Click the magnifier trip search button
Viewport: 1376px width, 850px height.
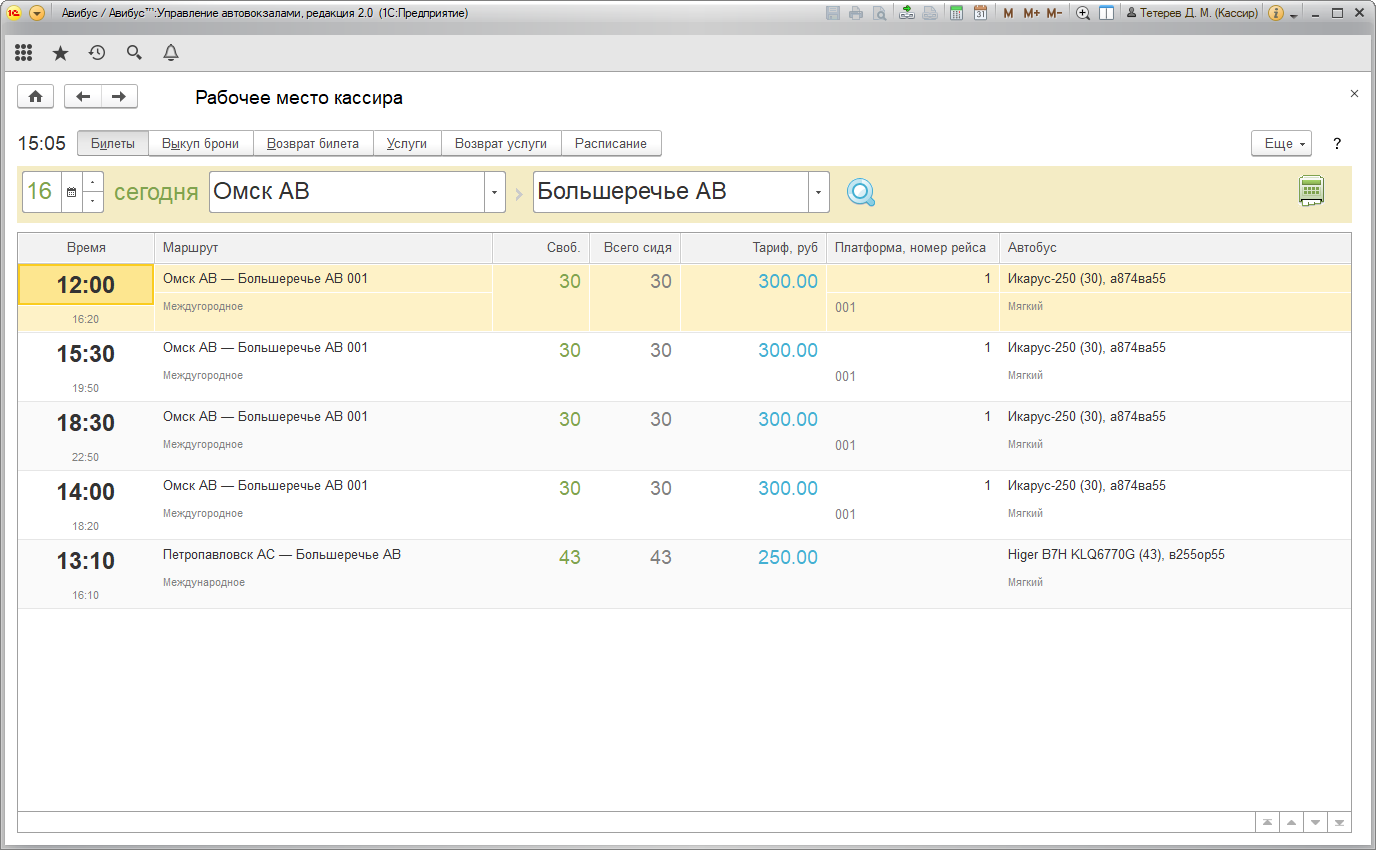pos(860,192)
